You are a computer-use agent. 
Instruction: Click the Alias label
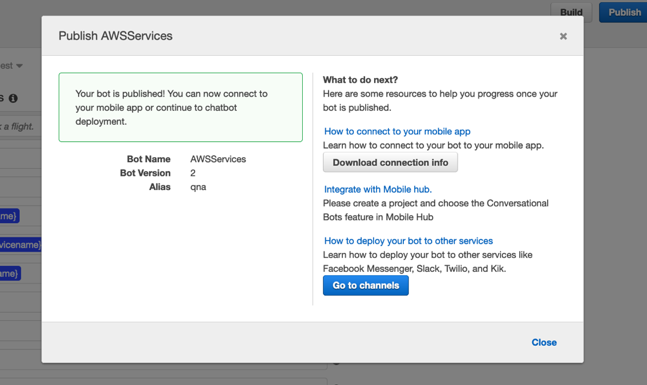pyautogui.click(x=160, y=187)
